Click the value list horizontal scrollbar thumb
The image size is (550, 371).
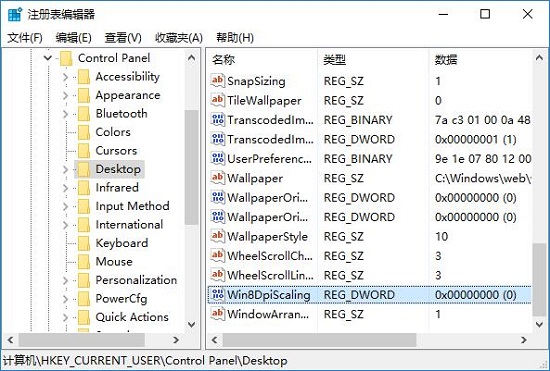(x=319, y=339)
